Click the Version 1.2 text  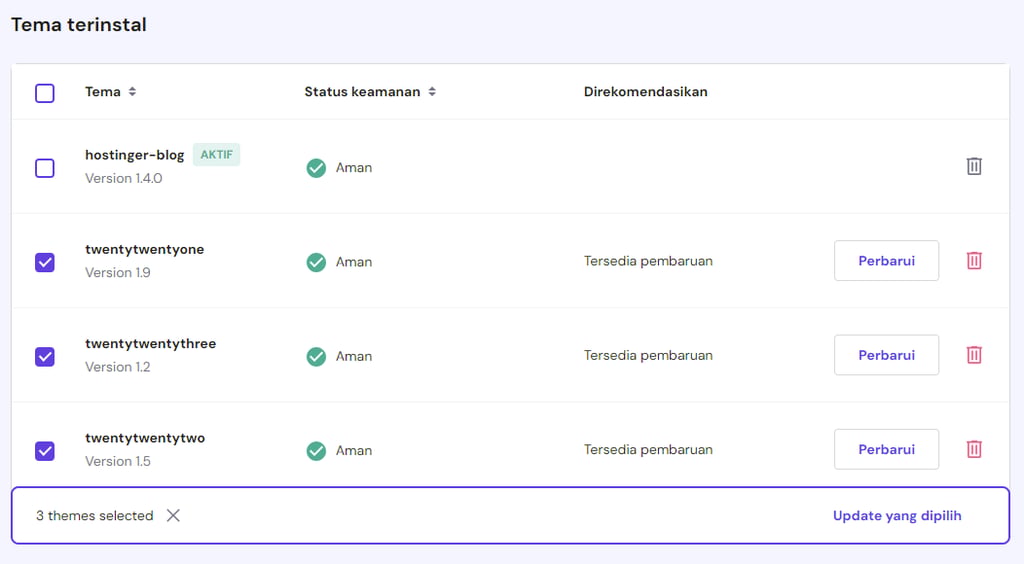pyautogui.click(x=118, y=367)
